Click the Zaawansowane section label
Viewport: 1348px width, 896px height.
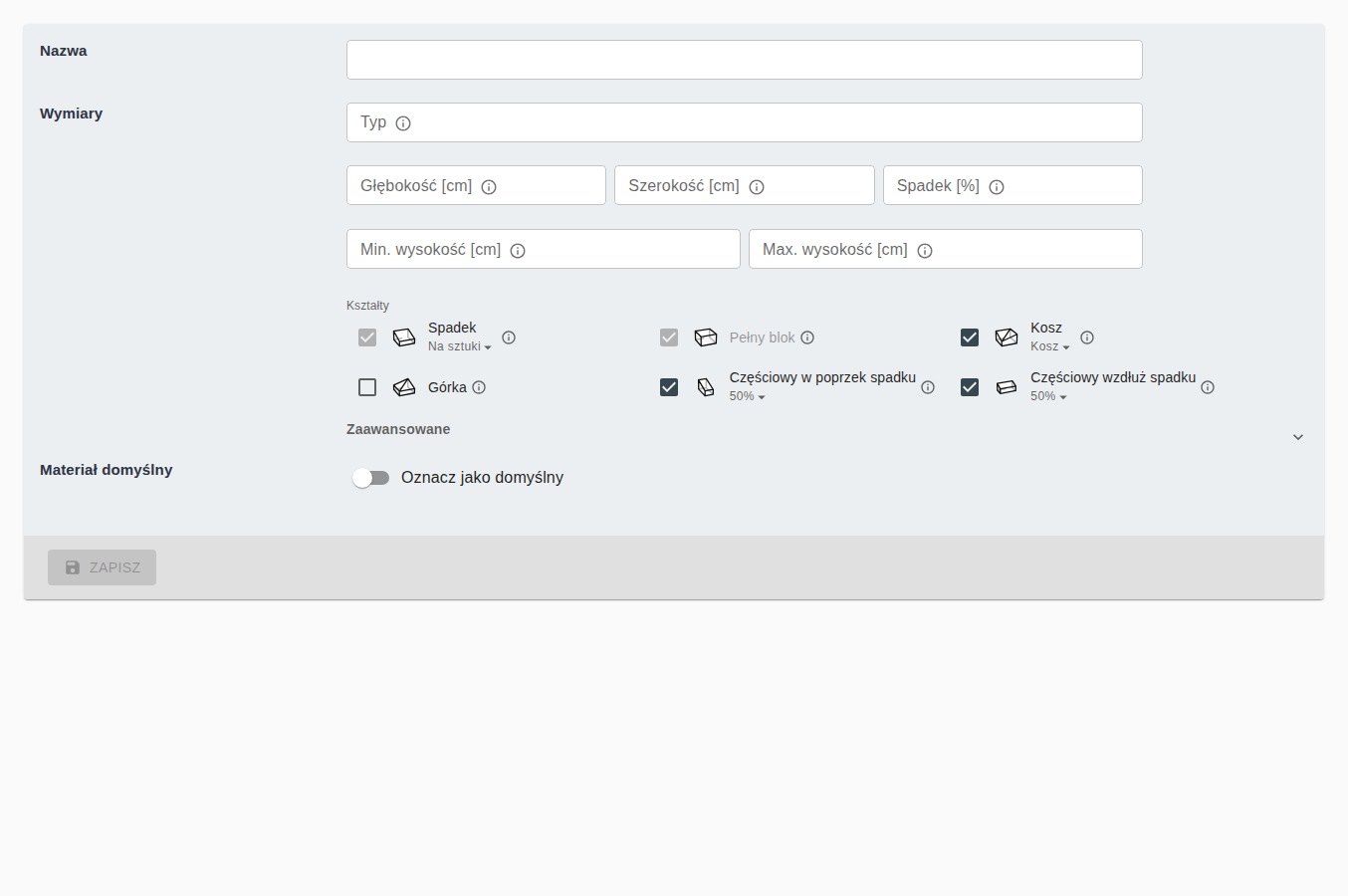398,429
